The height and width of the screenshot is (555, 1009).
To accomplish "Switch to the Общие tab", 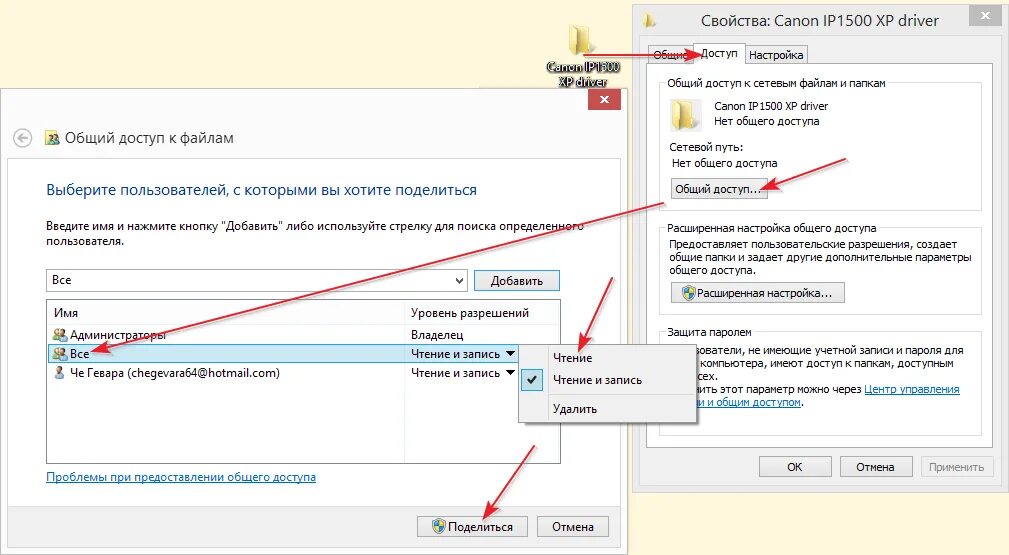I will point(670,55).
